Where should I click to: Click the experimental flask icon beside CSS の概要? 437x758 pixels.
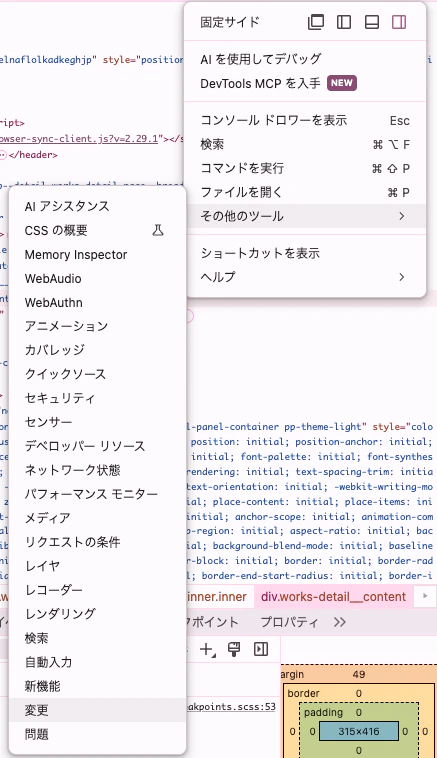(158, 230)
